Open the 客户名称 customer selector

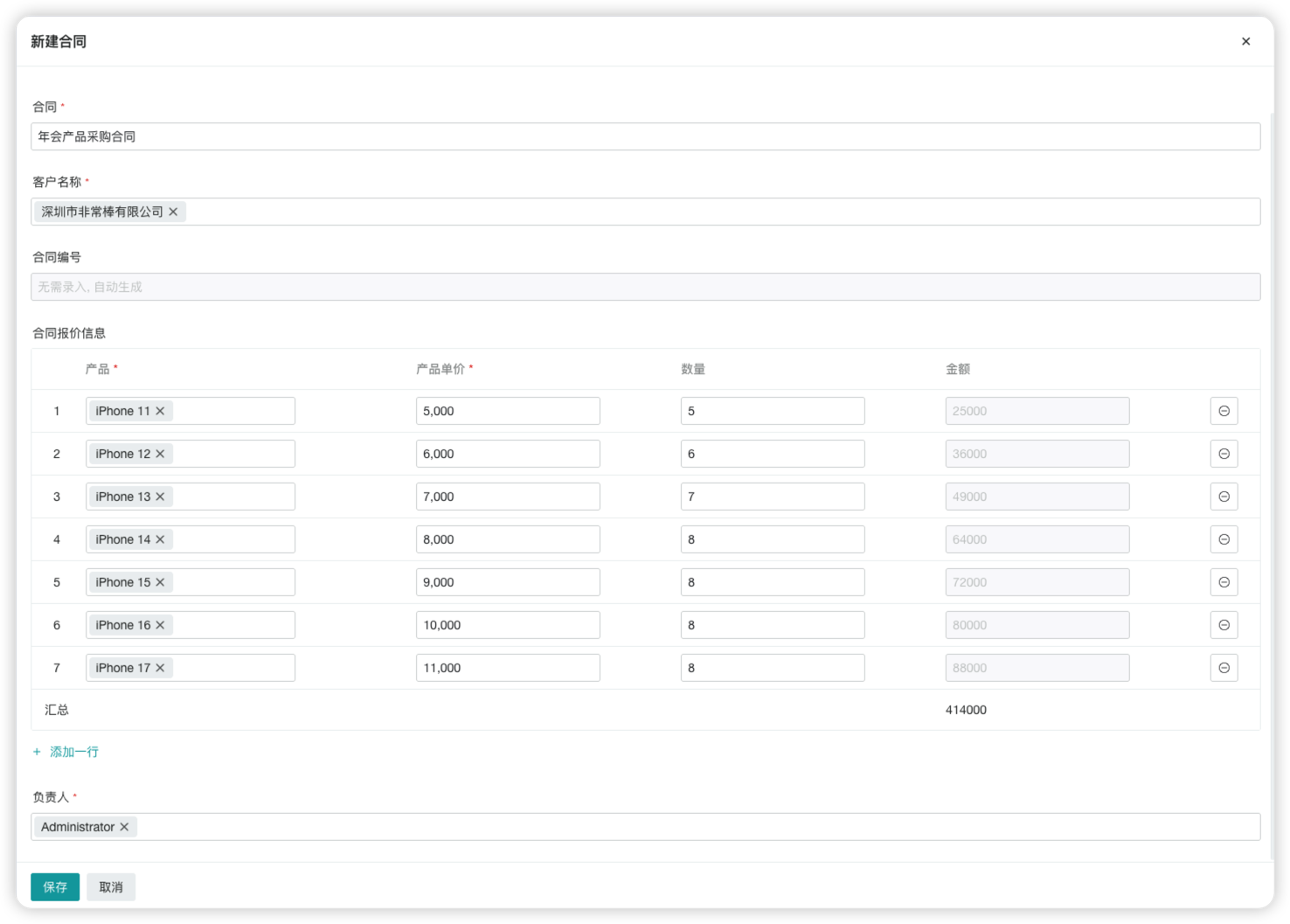click(x=645, y=212)
